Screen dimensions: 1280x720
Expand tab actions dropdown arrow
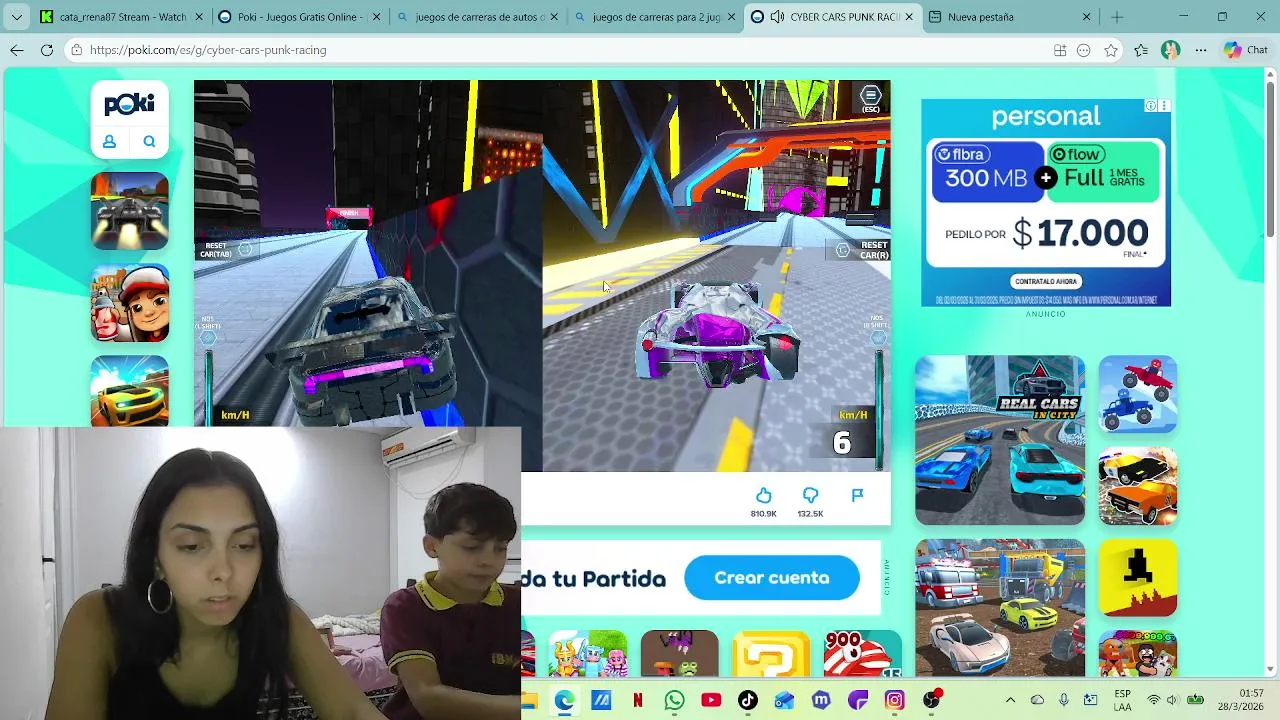16,17
